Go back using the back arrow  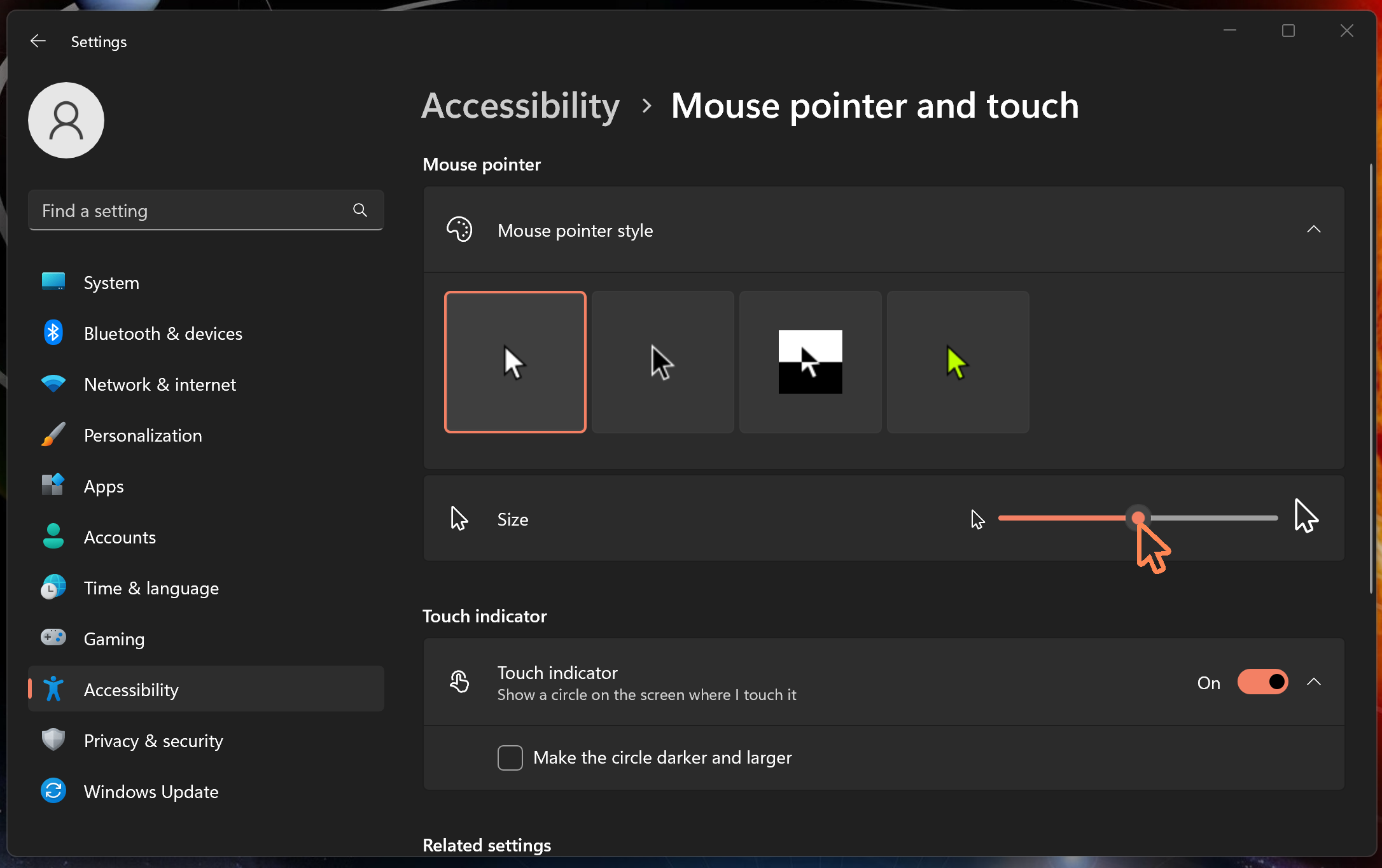(x=38, y=41)
